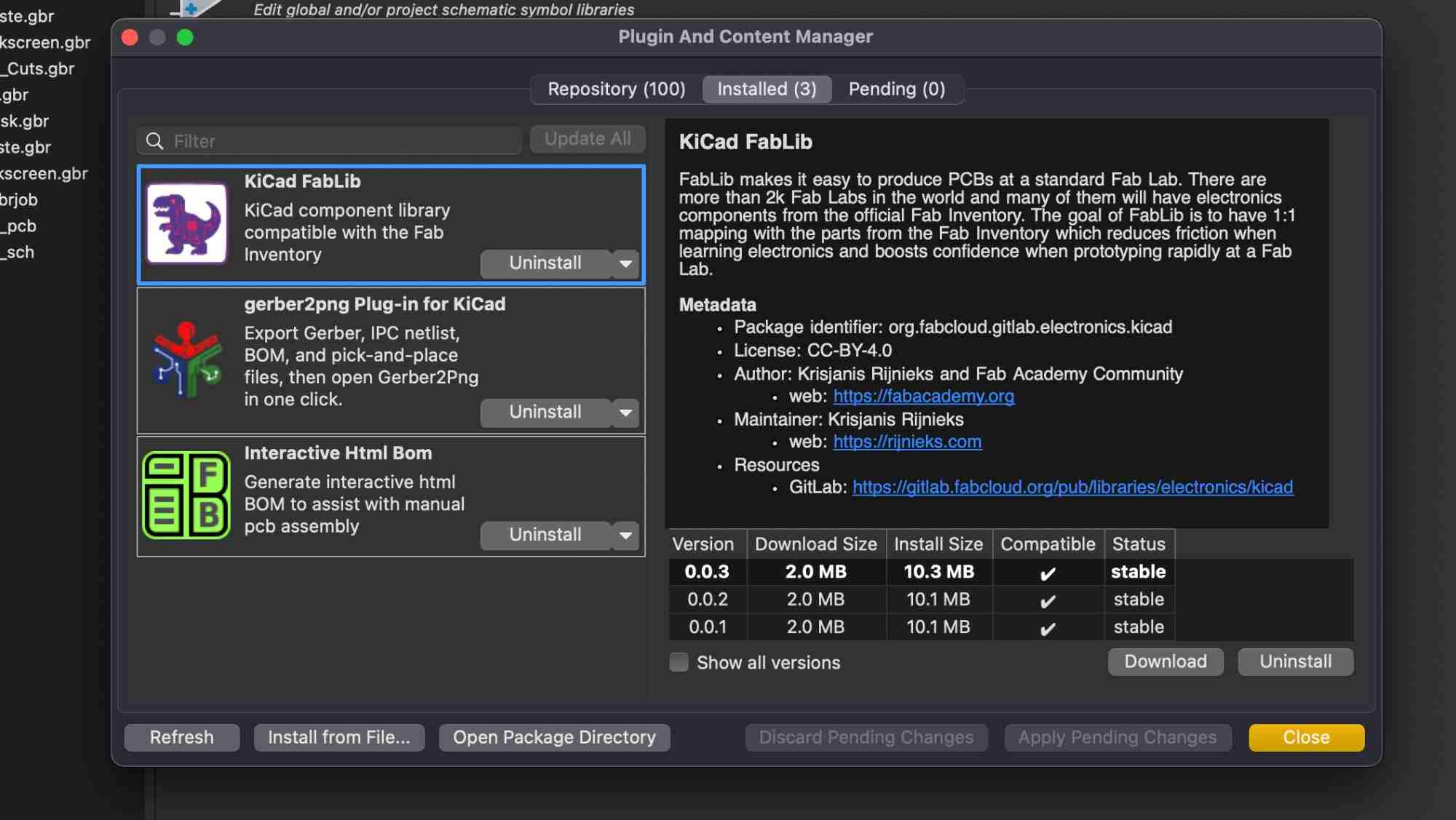
Task: Click Open Package Directory button
Action: pyautogui.click(x=554, y=737)
